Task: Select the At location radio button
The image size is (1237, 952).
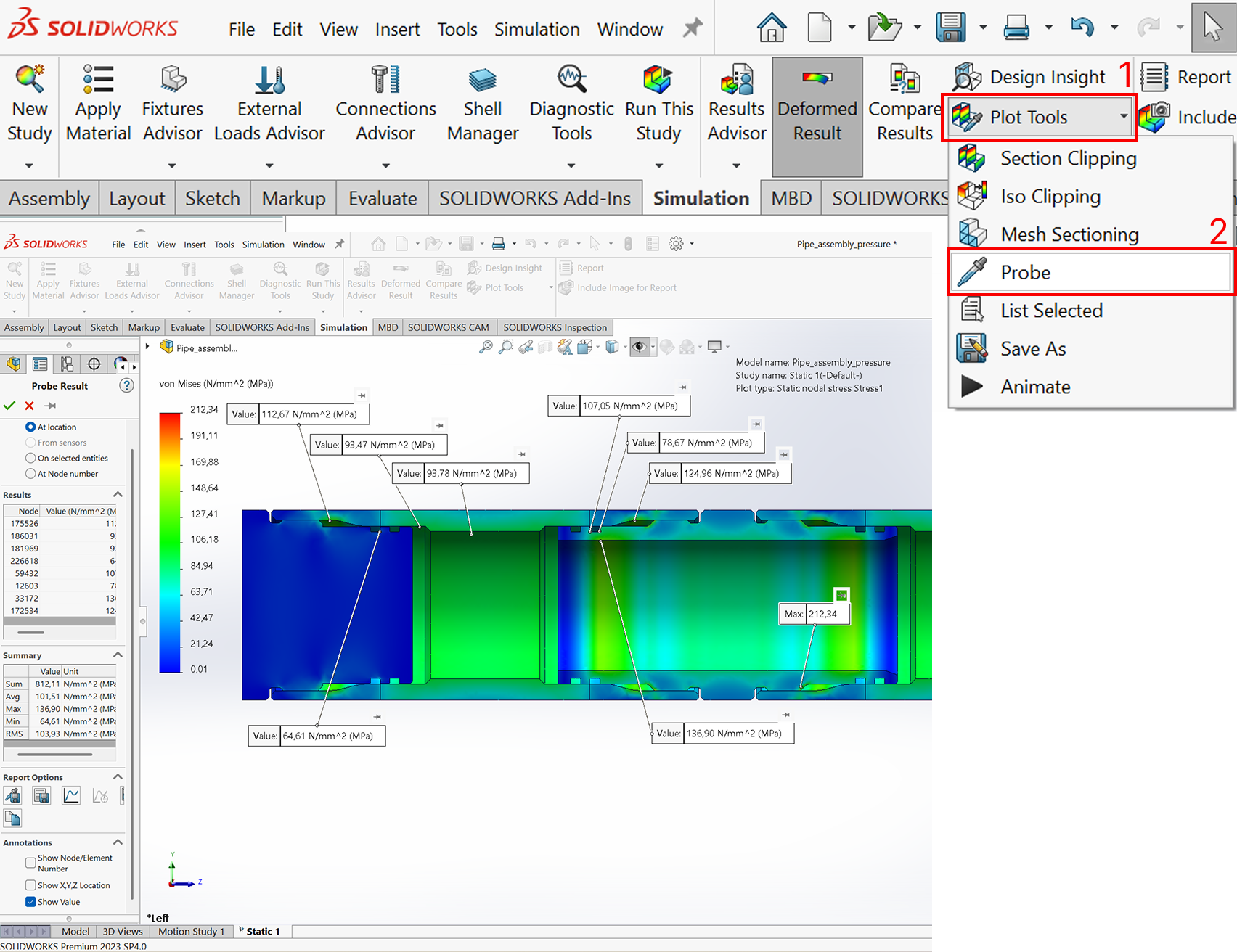Action: tap(30, 427)
